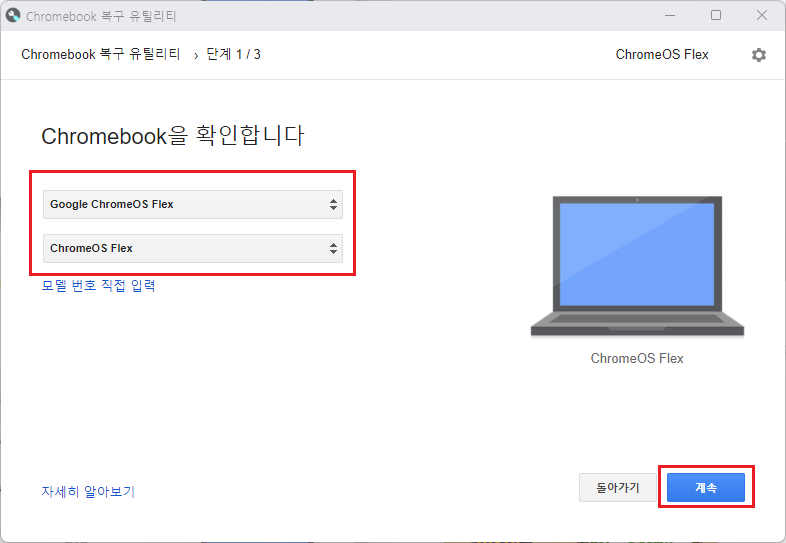
Task: Click the laptop illustration
Action: [637, 266]
